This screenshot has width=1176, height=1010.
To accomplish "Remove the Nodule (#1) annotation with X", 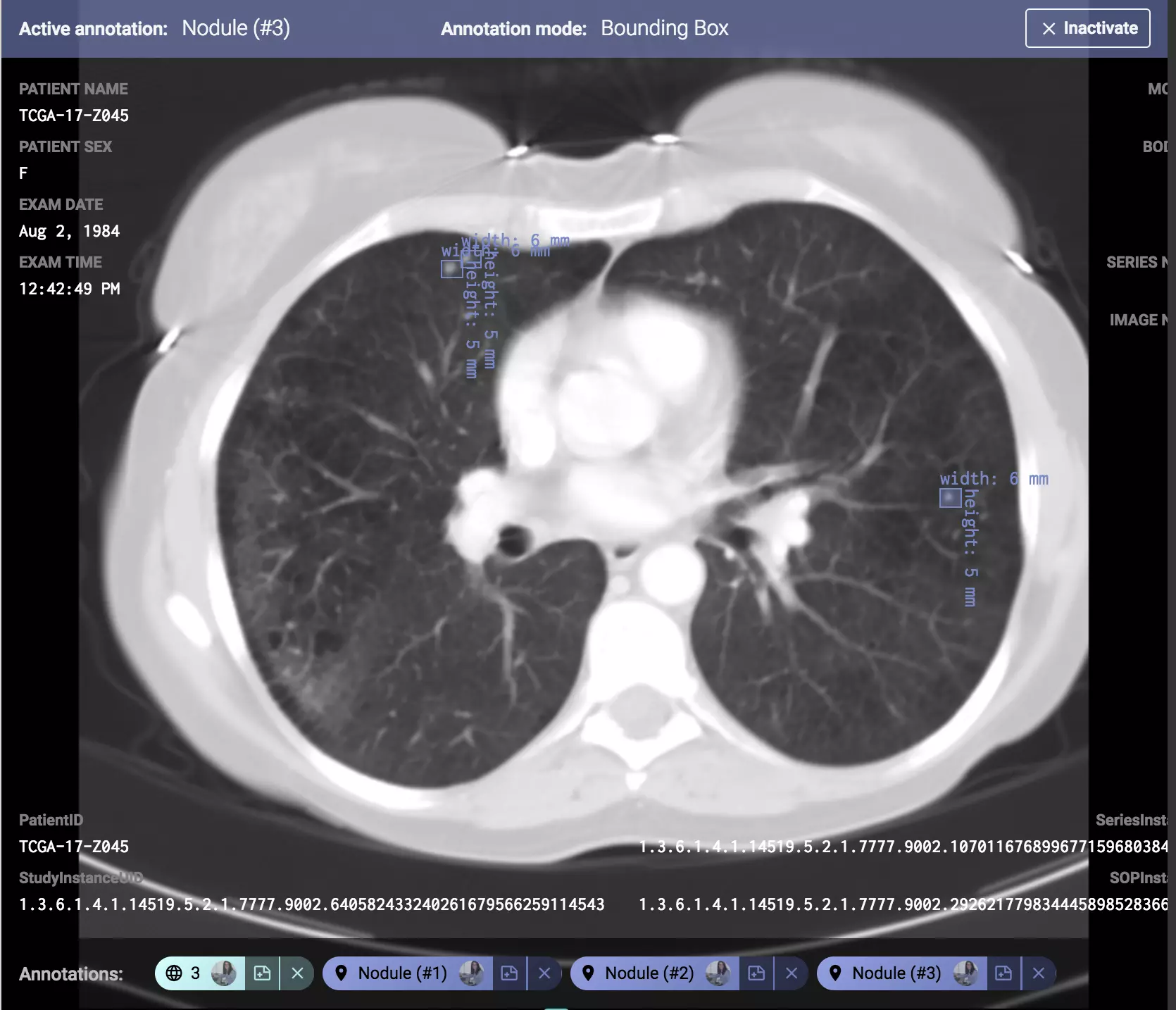I will click(x=544, y=973).
